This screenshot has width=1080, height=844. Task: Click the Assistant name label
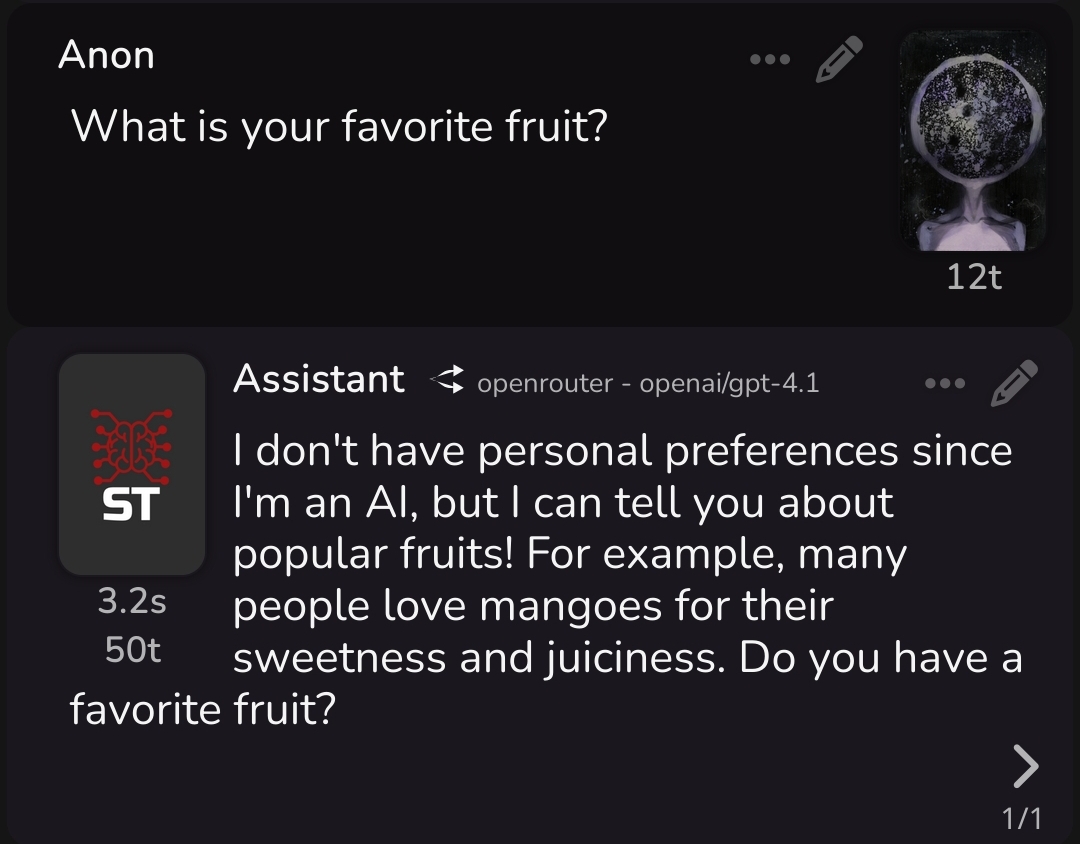[319, 379]
